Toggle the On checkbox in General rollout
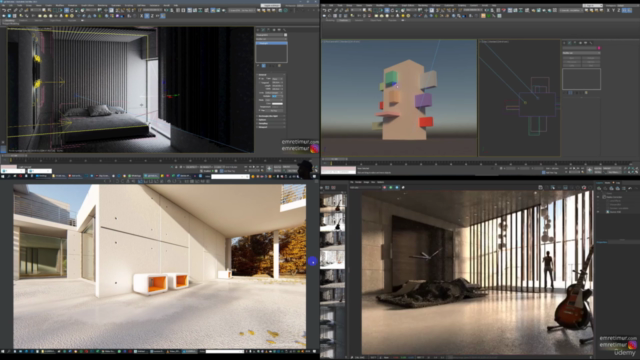The width and height of the screenshot is (640, 360). click(260, 78)
